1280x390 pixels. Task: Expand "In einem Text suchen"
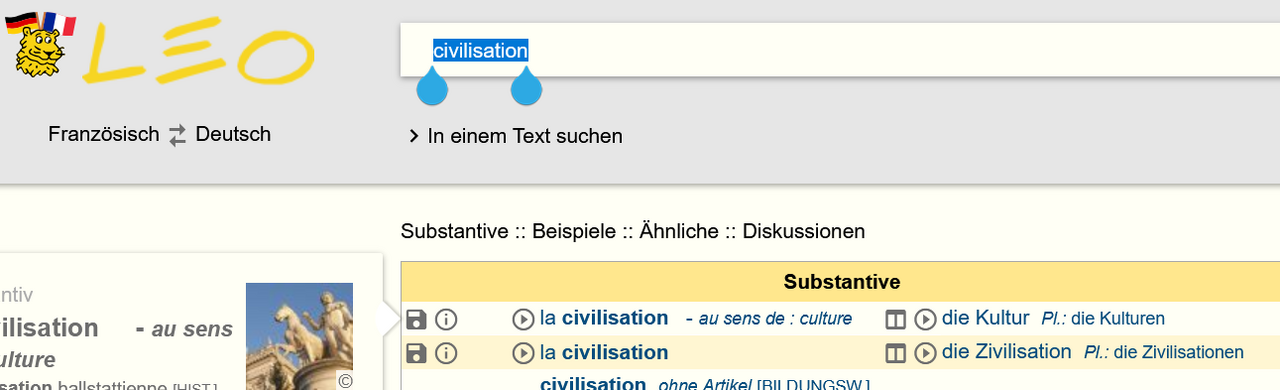[515, 136]
